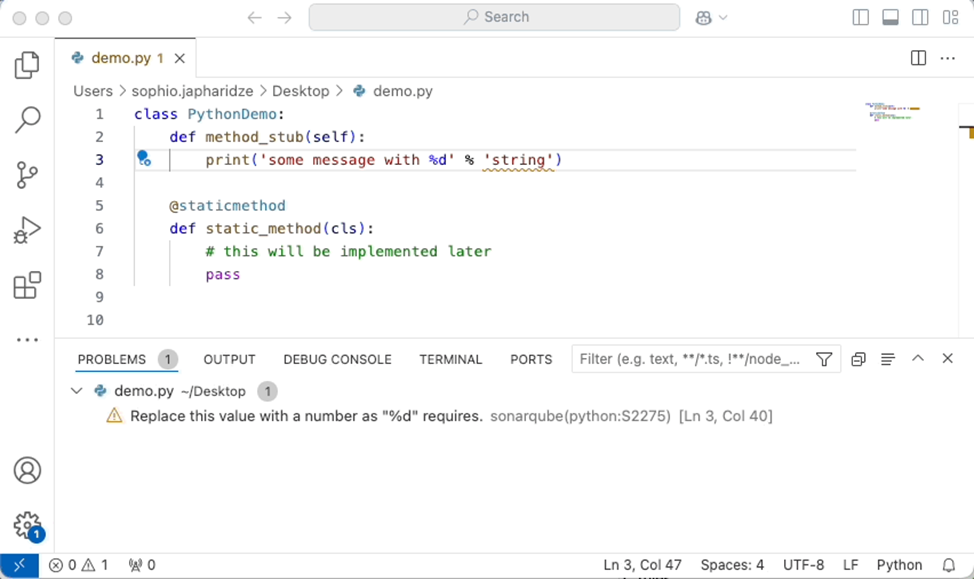
Task: Open Run and Debug view
Action: click(27, 230)
